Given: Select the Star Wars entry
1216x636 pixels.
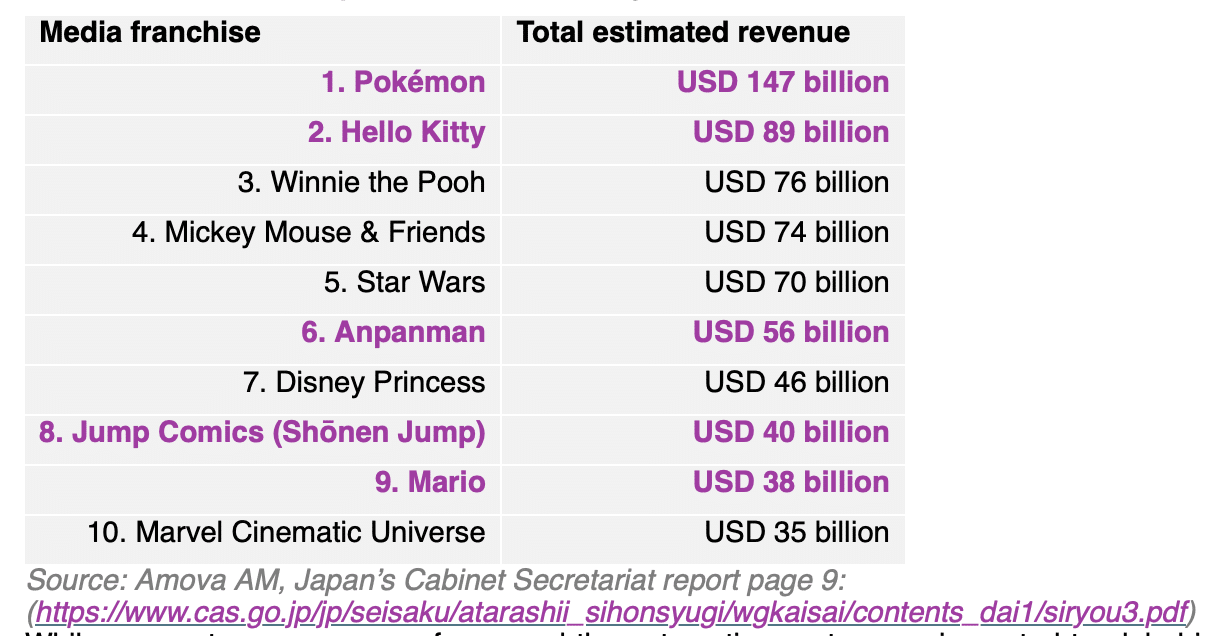Looking at the screenshot, I should [404, 282].
